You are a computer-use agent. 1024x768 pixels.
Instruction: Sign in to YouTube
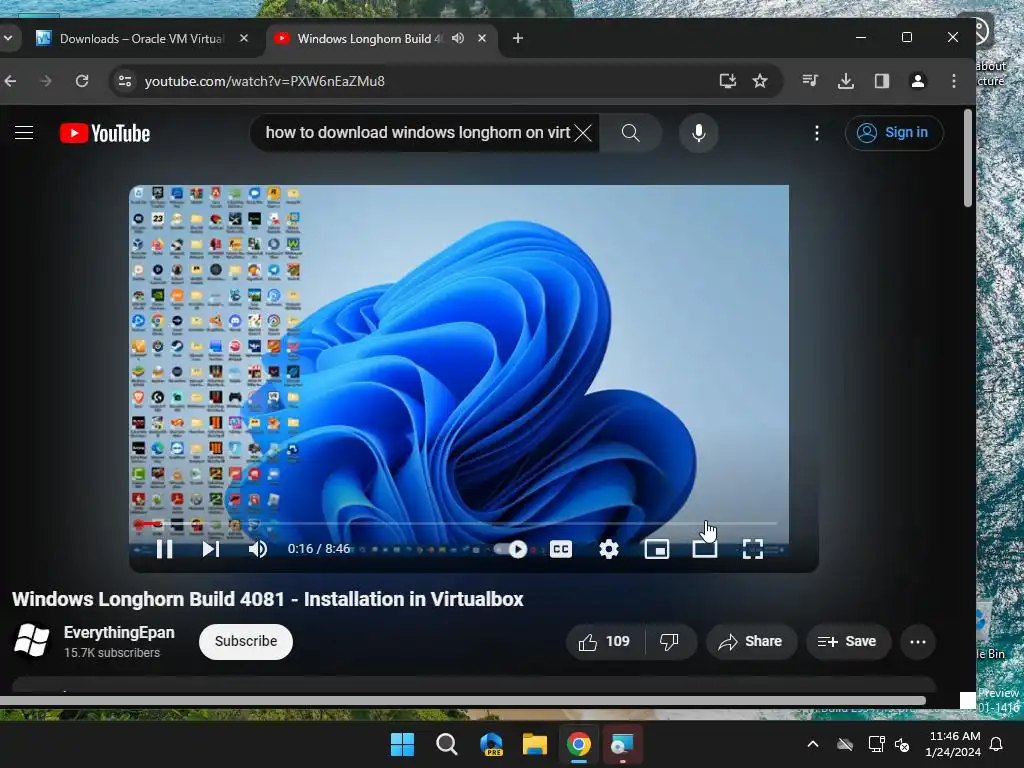(893, 133)
